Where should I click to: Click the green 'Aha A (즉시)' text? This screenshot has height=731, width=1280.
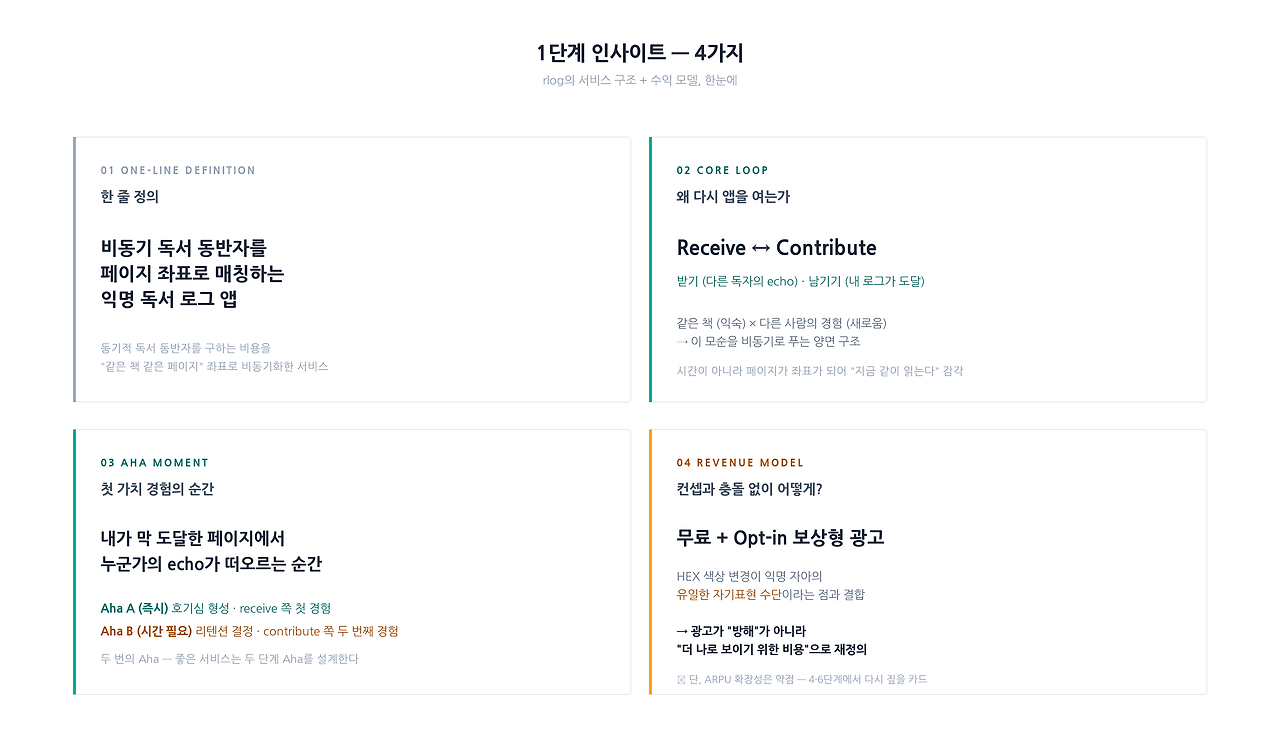pos(135,608)
